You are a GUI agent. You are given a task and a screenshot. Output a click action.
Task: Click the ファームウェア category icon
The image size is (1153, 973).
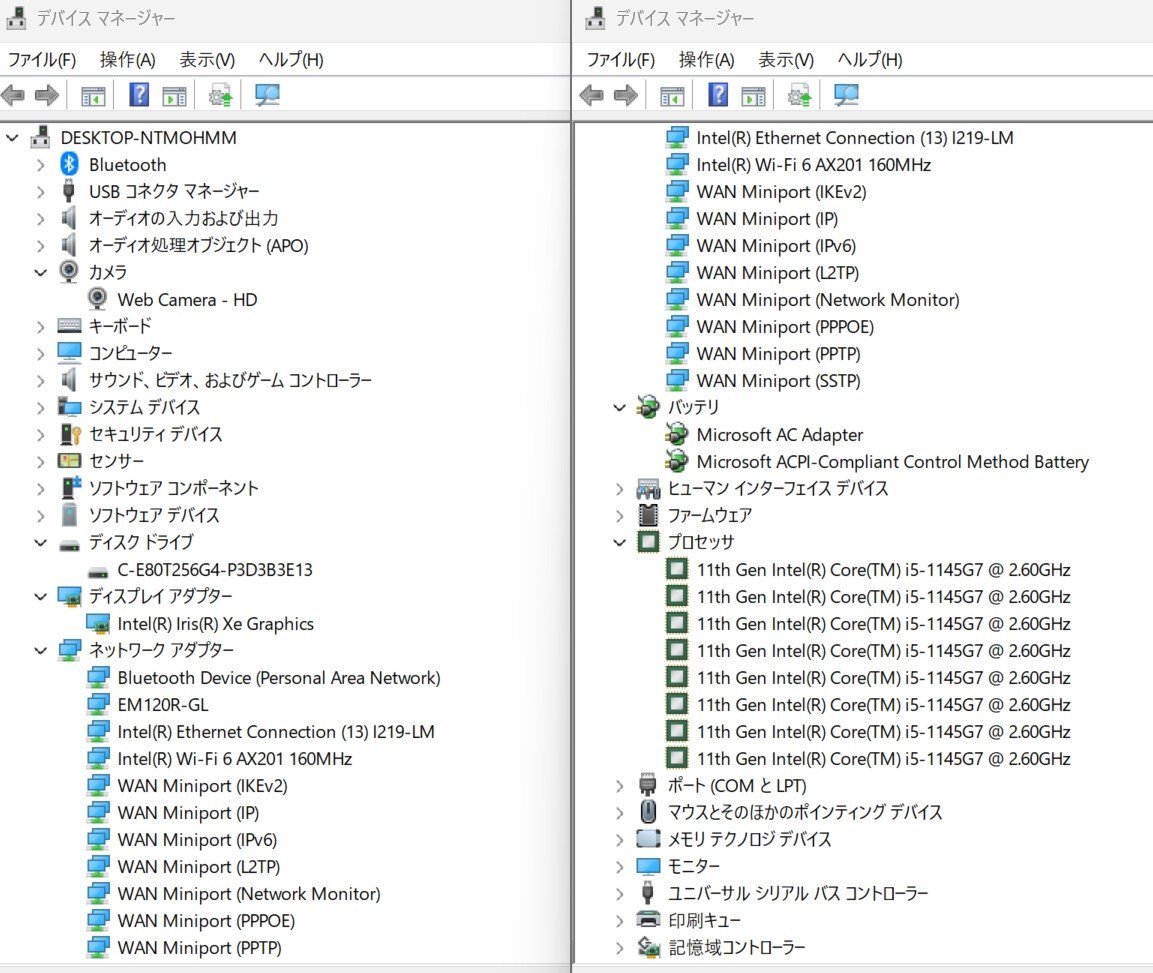648,515
